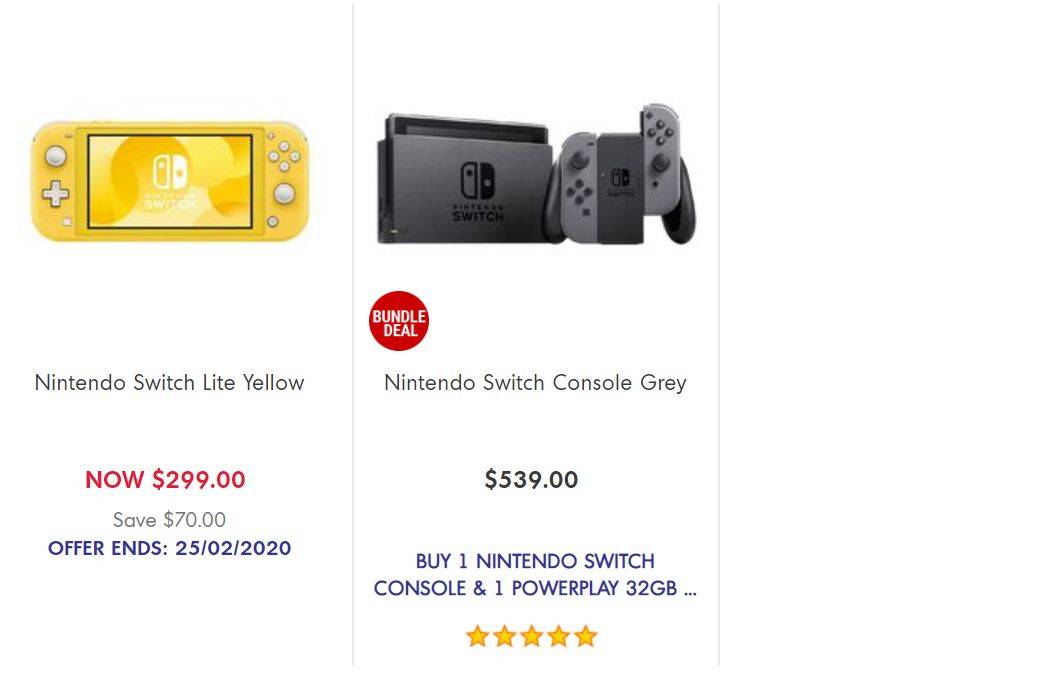1060x681 pixels.
Task: Click the fourth rating star
Action: coord(558,636)
